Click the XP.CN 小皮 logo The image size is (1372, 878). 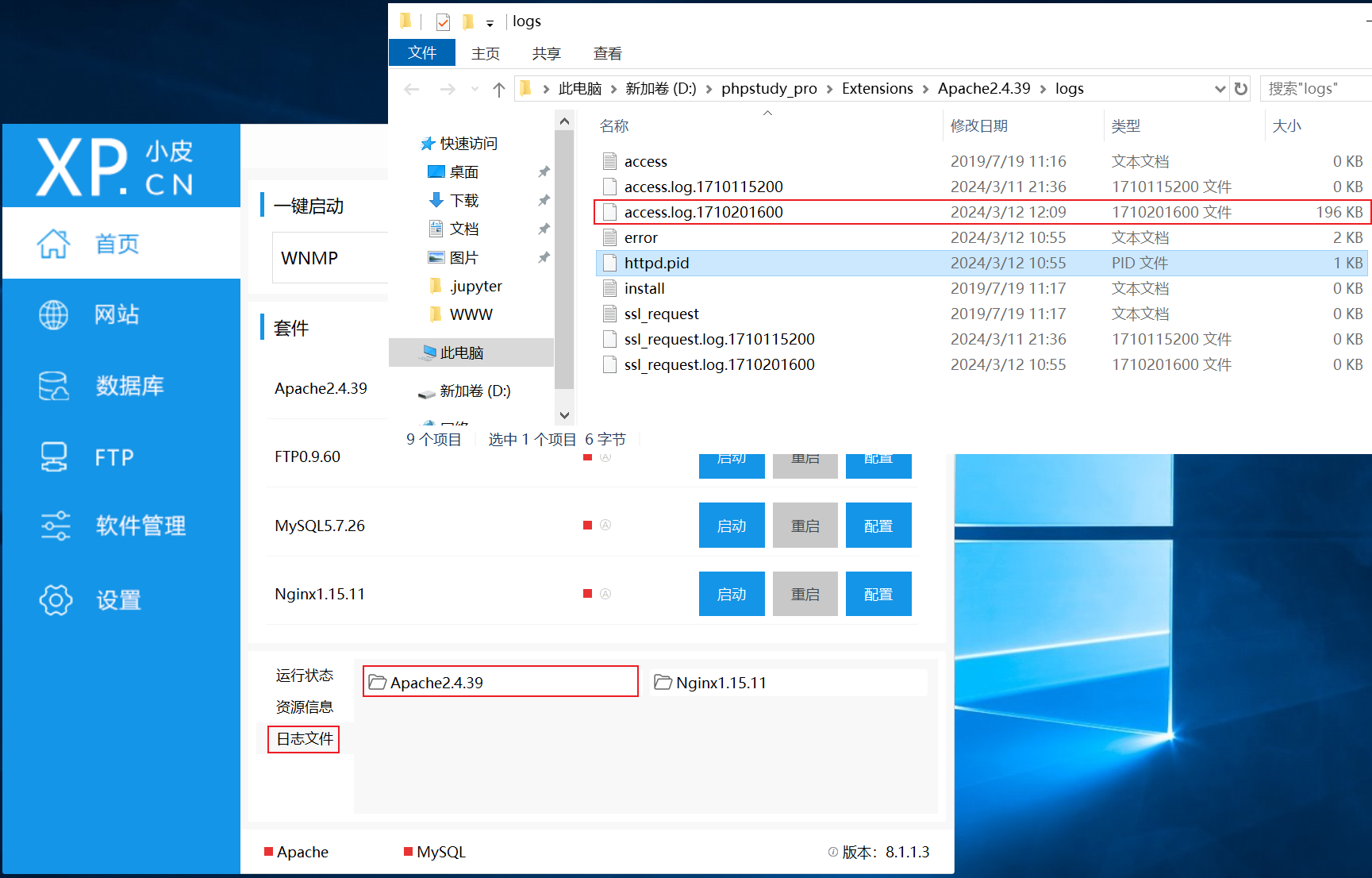(x=115, y=167)
